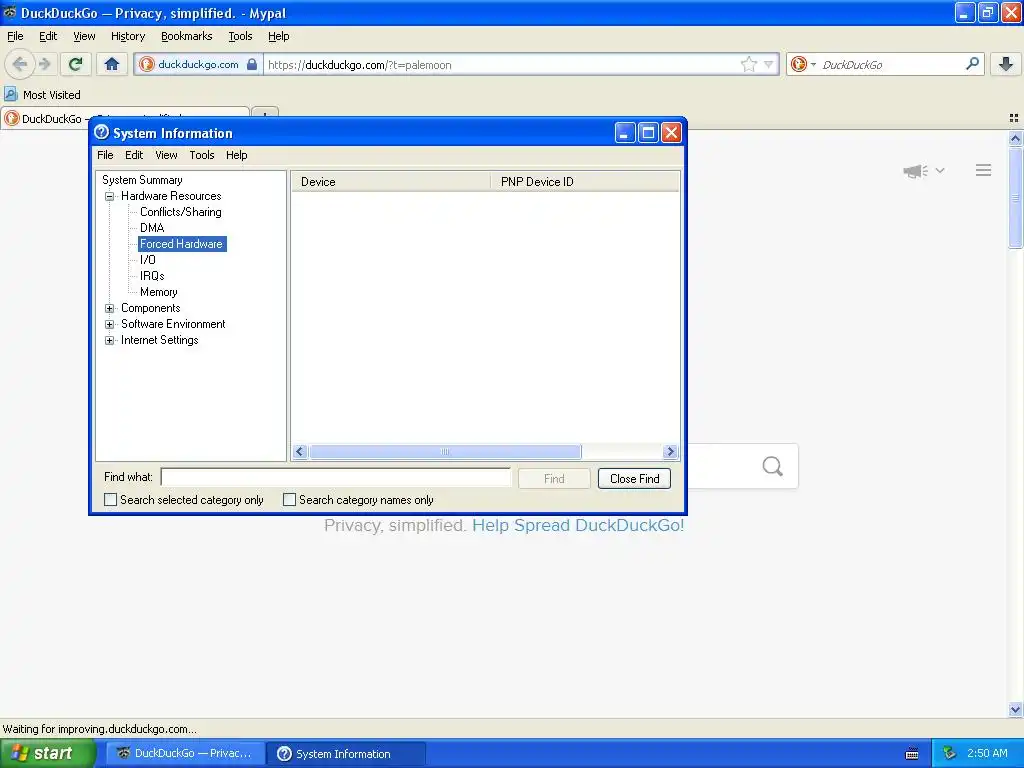Image resolution: width=1024 pixels, height=768 pixels.
Task: Click the network tray icon beside clock
Action: 950,753
